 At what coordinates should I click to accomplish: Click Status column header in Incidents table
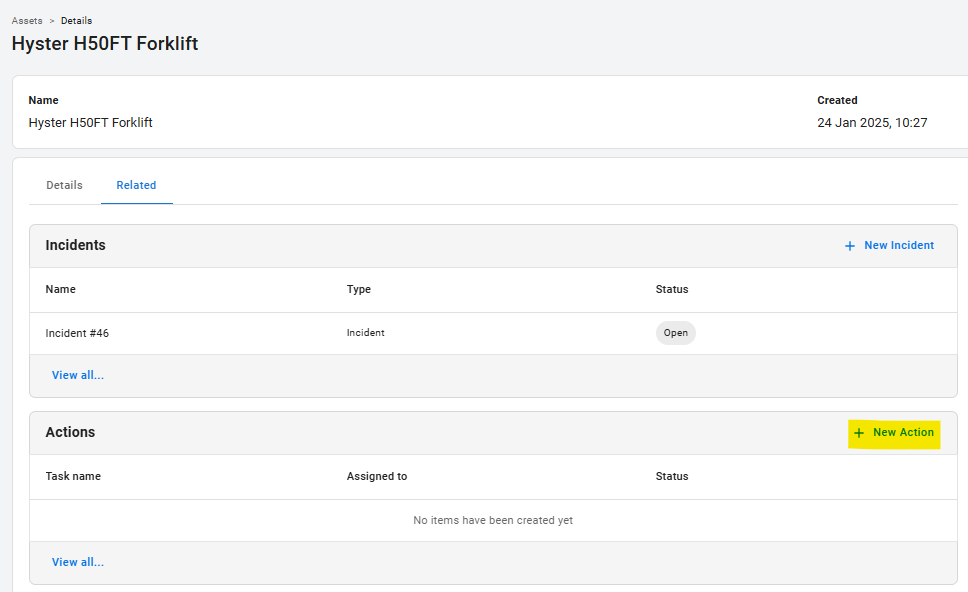click(x=671, y=289)
